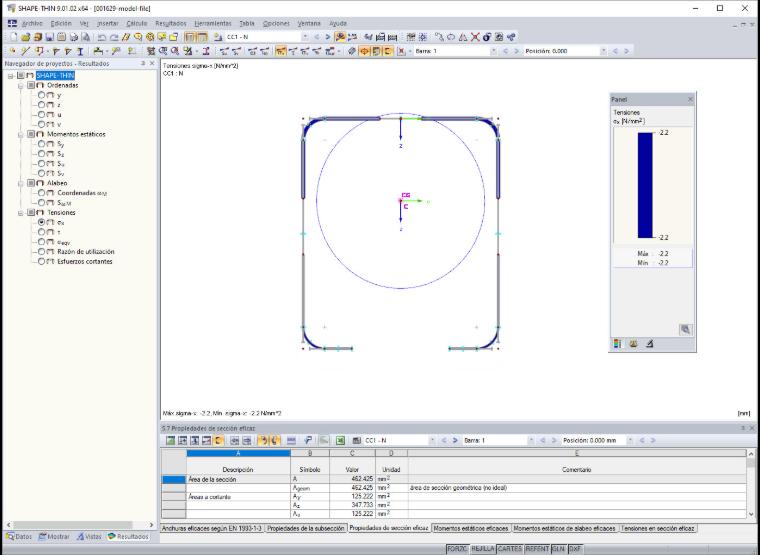Screen dimensions: 760x555
Task: Open a file with the folder icon
Action: (x=25, y=37)
